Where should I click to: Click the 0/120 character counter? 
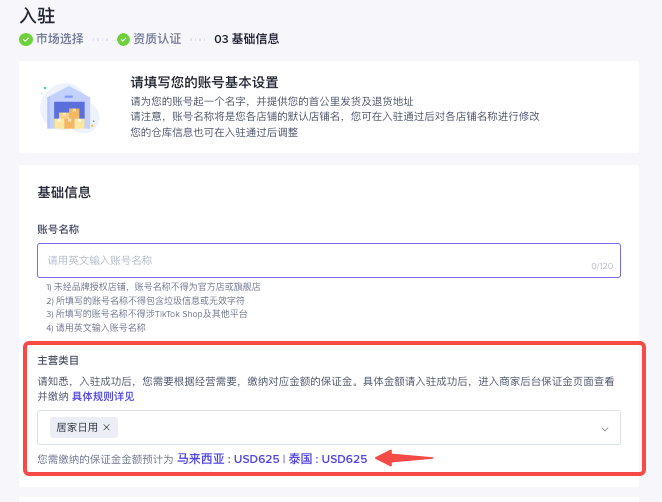click(x=602, y=267)
